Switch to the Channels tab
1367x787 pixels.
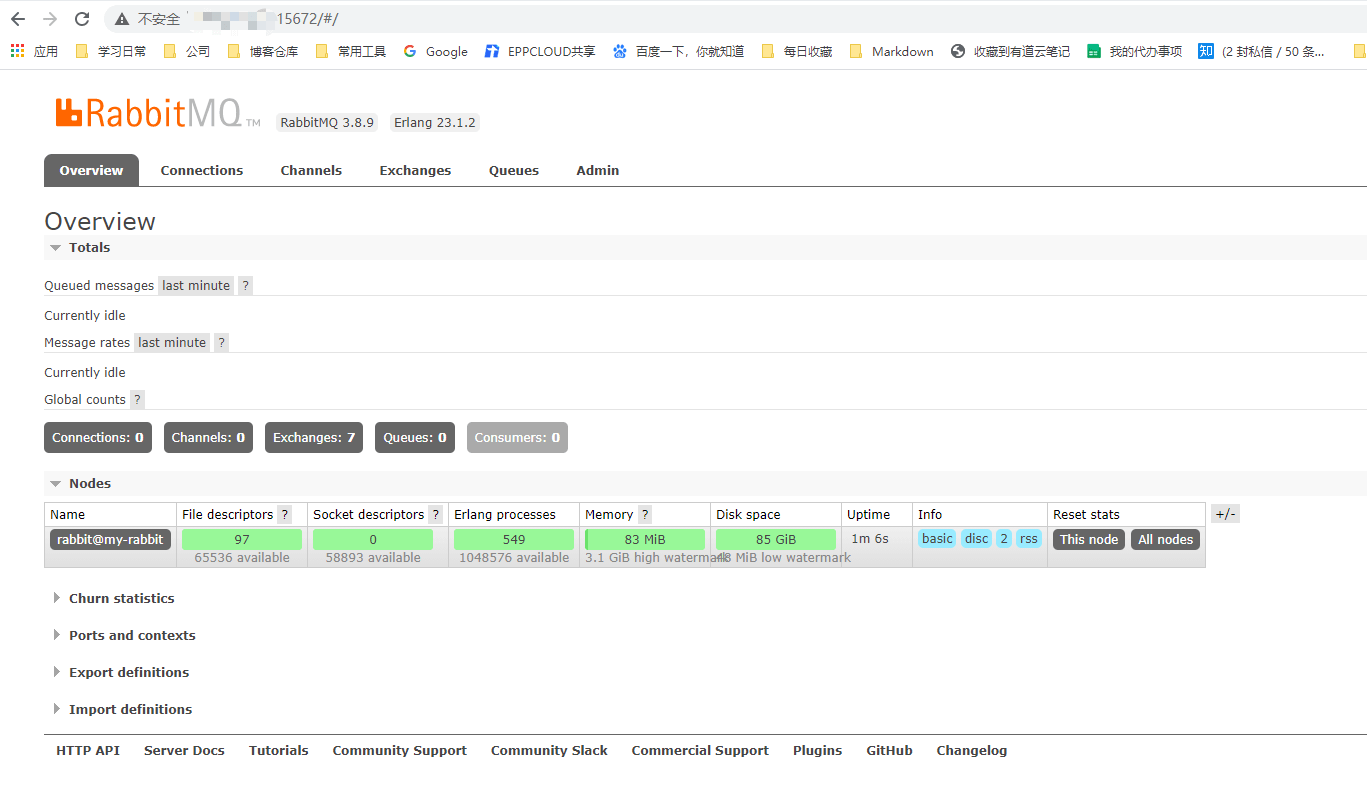[311, 170]
